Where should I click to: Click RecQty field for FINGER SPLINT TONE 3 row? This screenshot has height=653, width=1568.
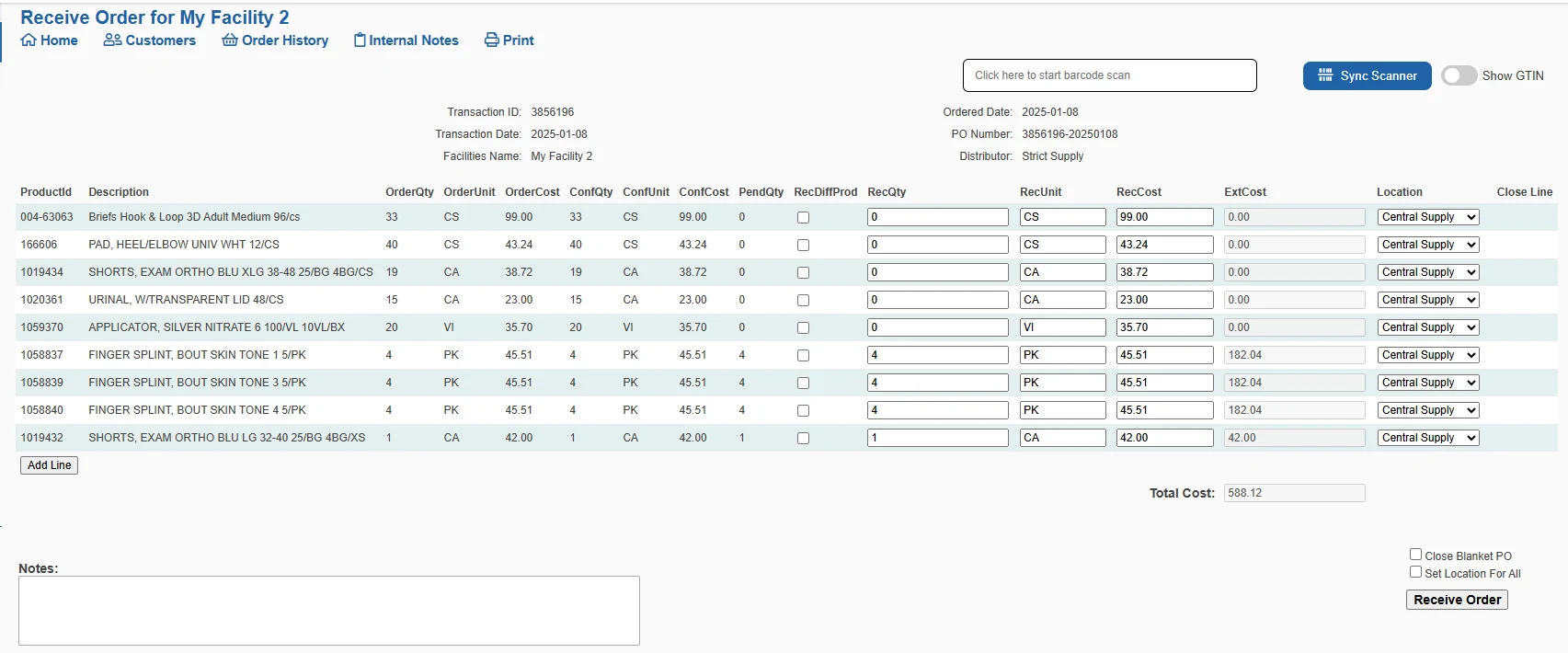pyautogui.click(x=938, y=383)
